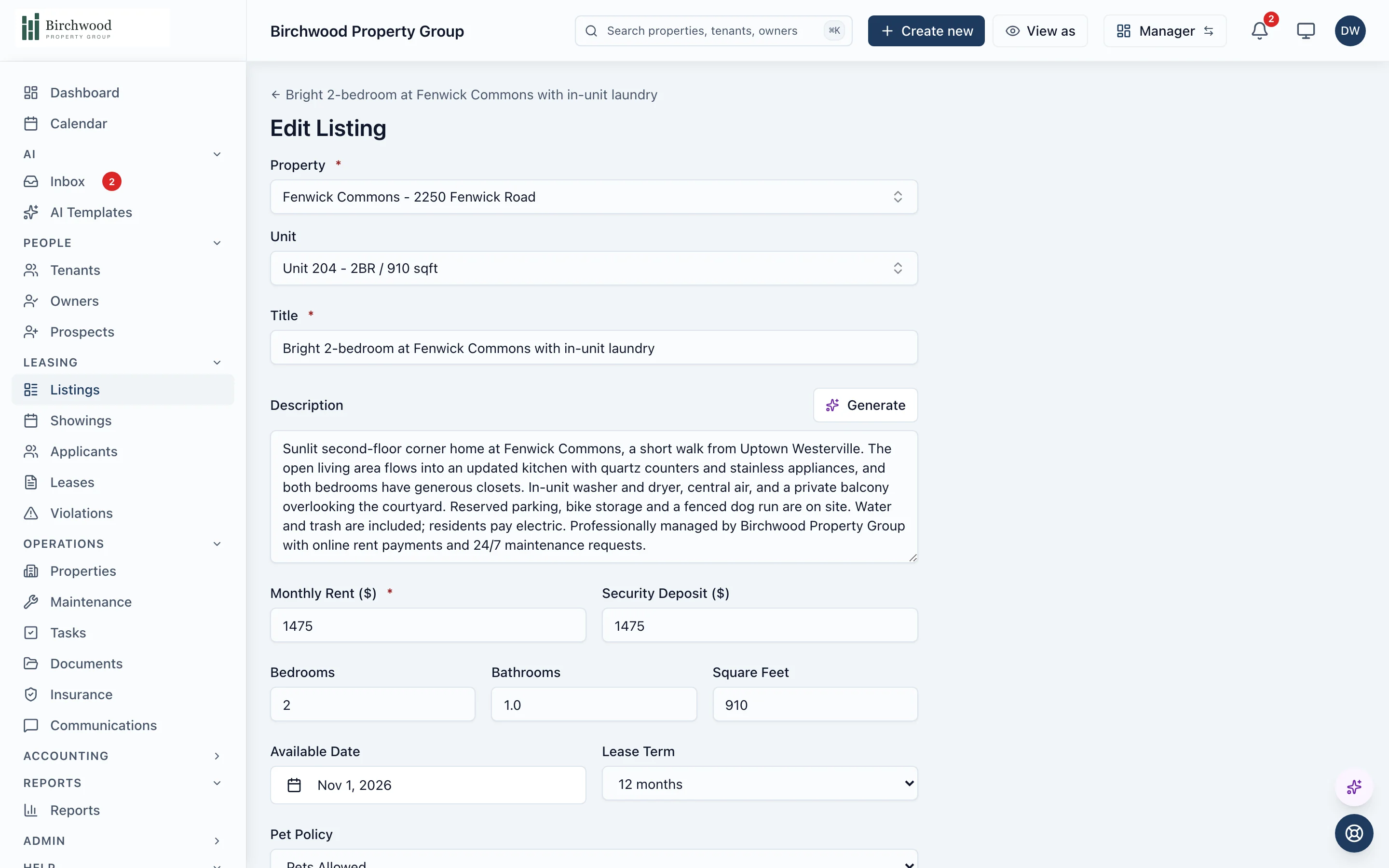Open Violations page
The height and width of the screenshot is (868, 1389).
123,513
